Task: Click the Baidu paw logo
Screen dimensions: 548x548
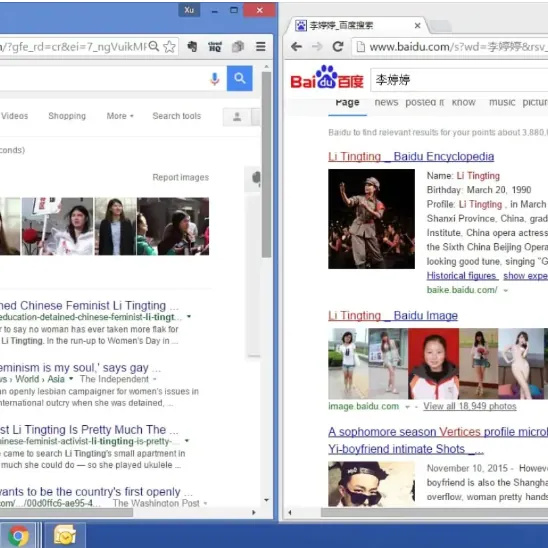Action: (x=327, y=77)
